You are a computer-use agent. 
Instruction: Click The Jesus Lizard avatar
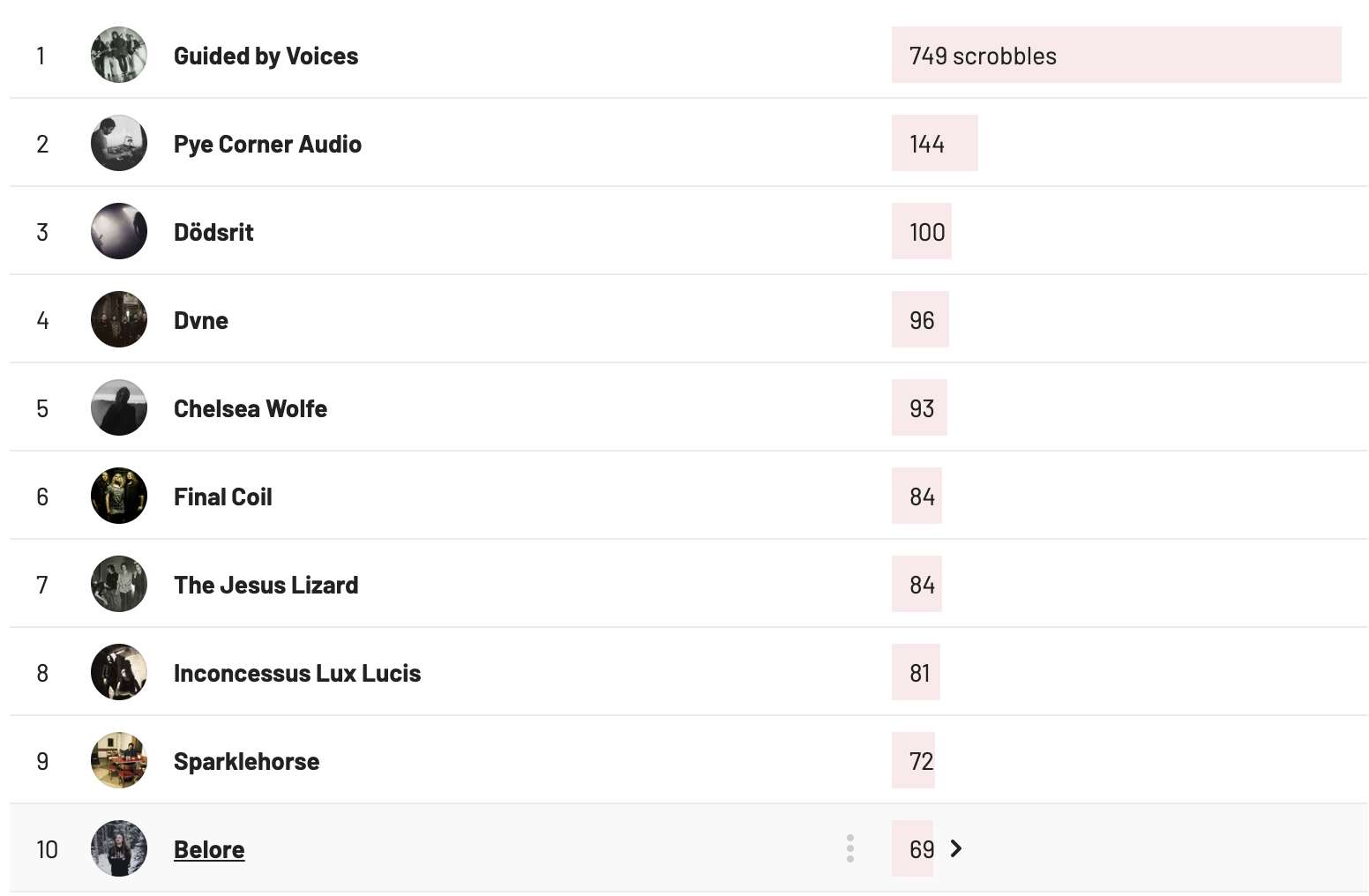click(x=119, y=584)
